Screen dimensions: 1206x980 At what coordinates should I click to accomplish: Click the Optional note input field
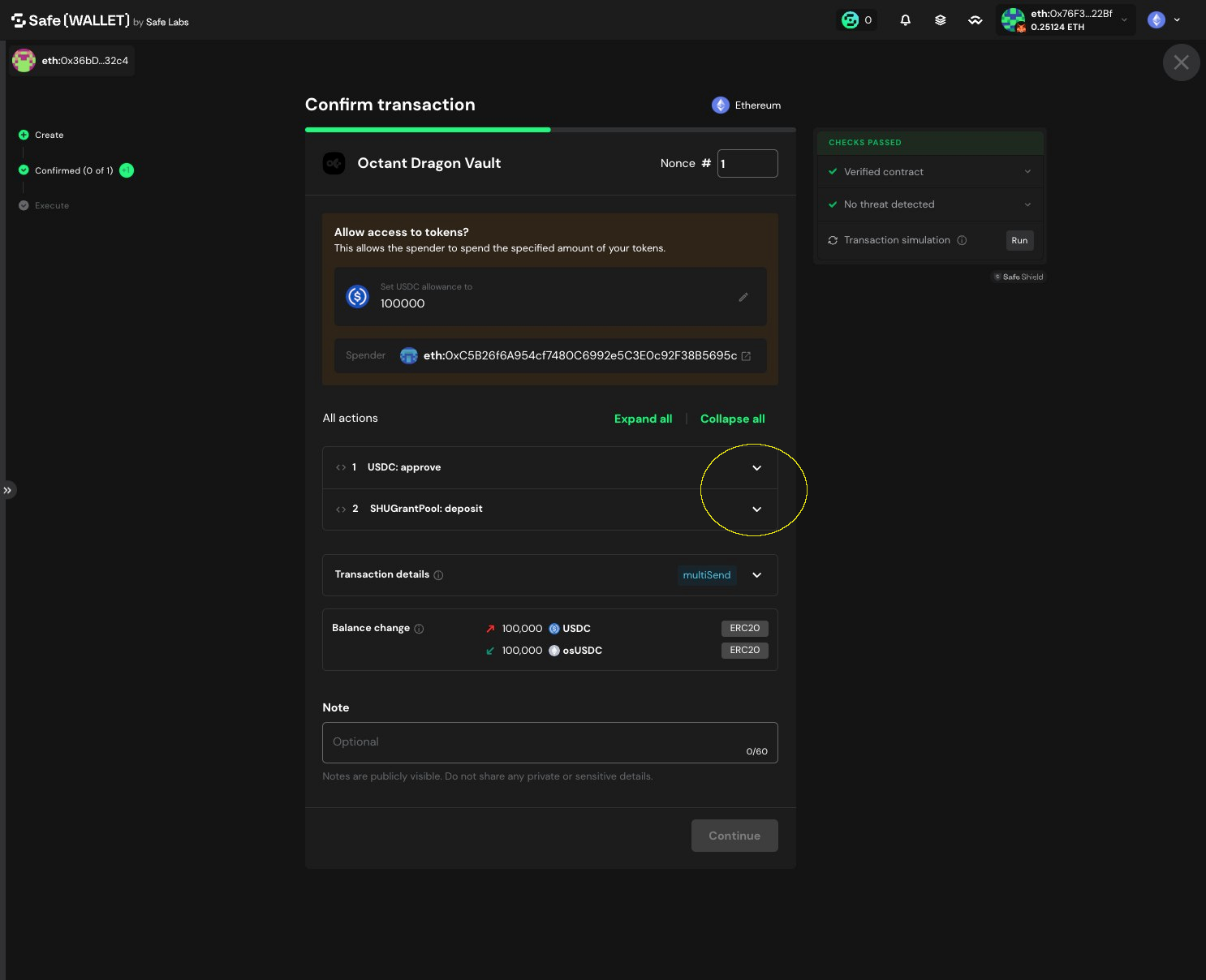click(x=550, y=742)
